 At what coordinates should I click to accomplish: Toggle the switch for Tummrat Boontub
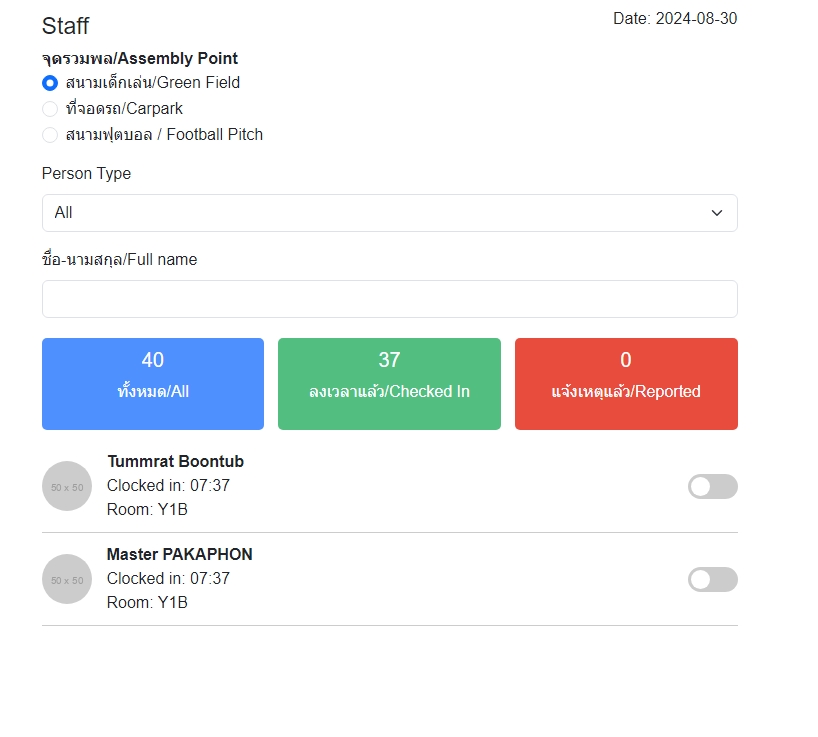(712, 487)
